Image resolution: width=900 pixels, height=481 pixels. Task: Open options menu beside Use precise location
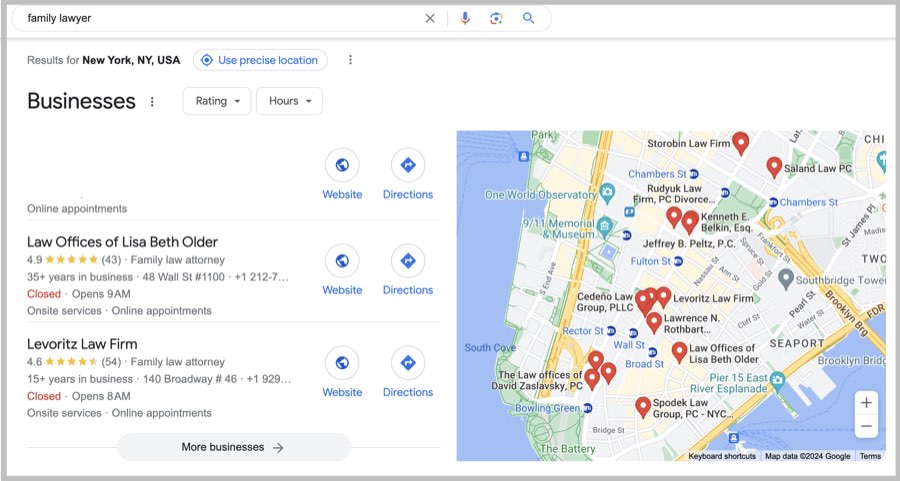tap(350, 60)
